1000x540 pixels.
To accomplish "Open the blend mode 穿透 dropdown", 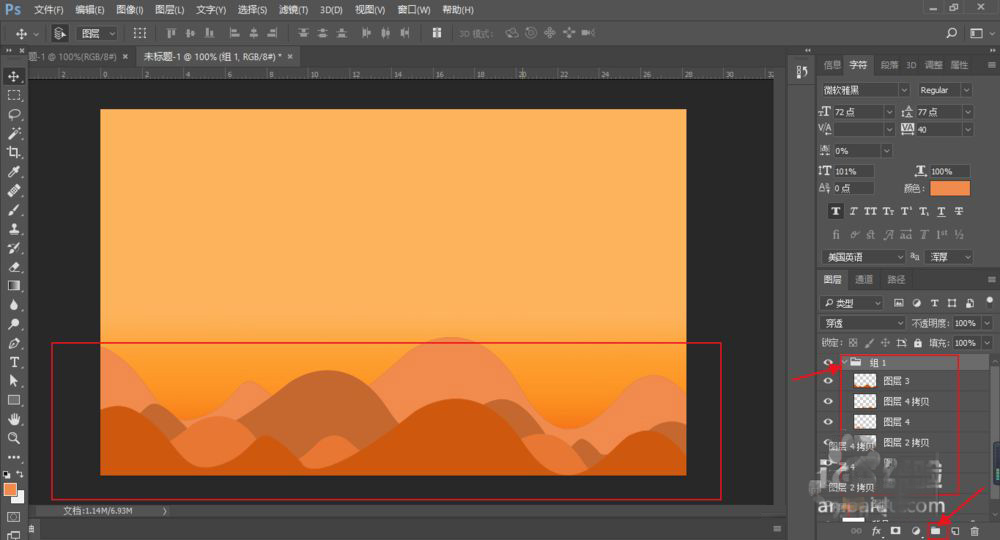I will (x=862, y=324).
